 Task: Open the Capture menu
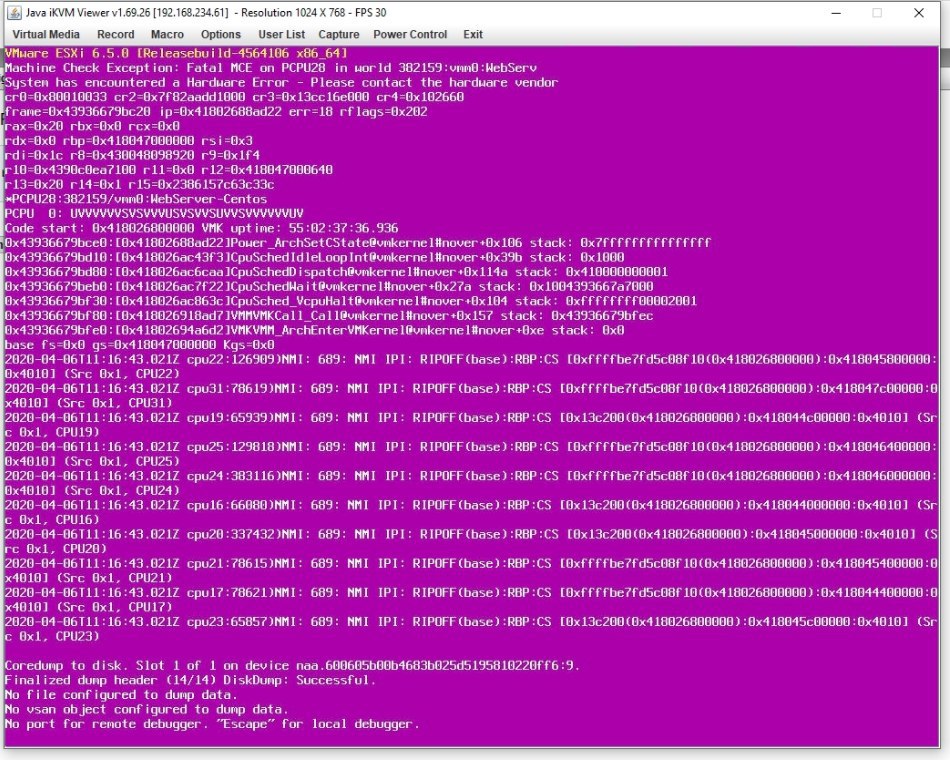[x=339, y=35]
